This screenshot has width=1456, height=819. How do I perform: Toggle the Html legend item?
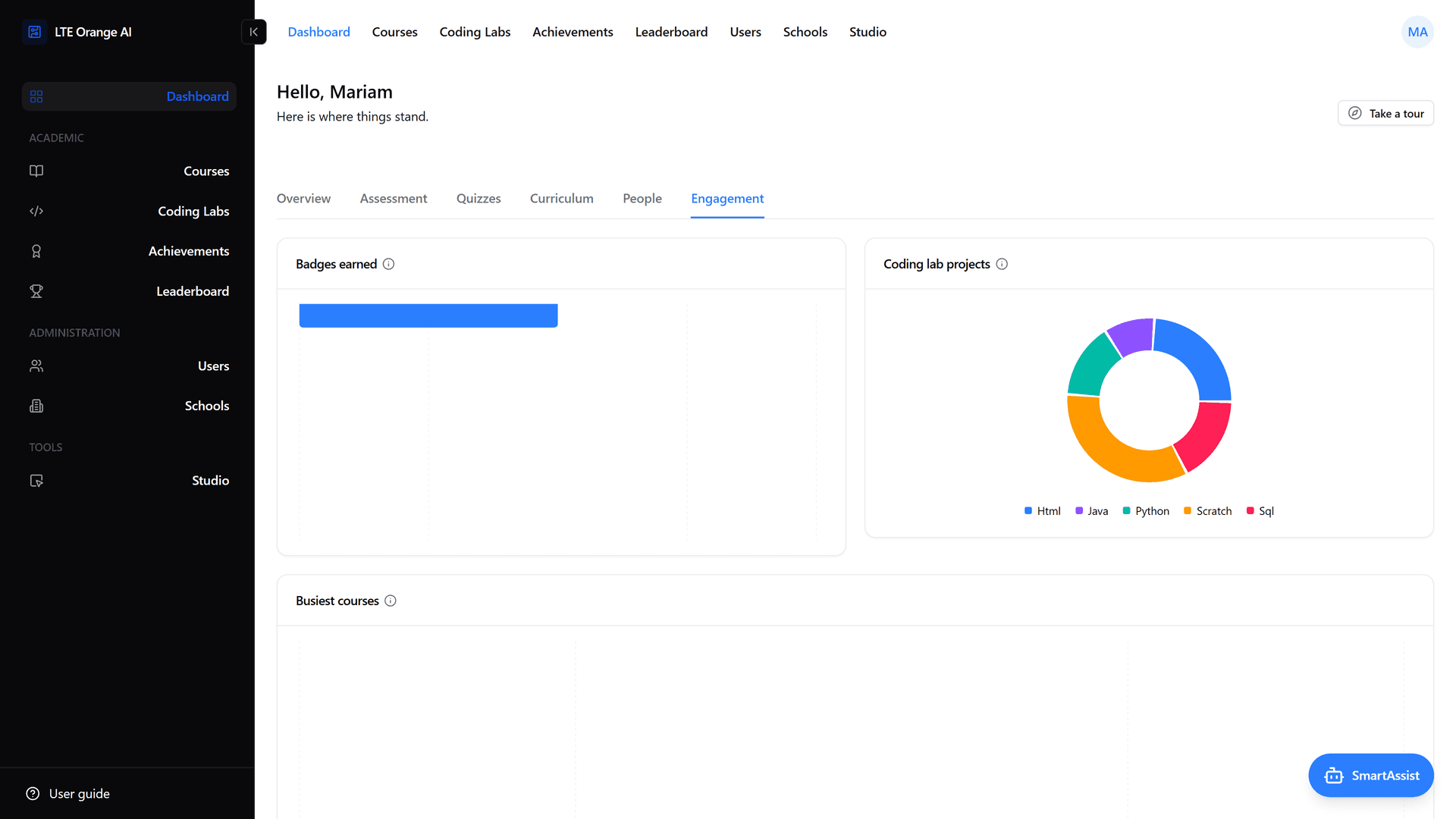click(1043, 511)
